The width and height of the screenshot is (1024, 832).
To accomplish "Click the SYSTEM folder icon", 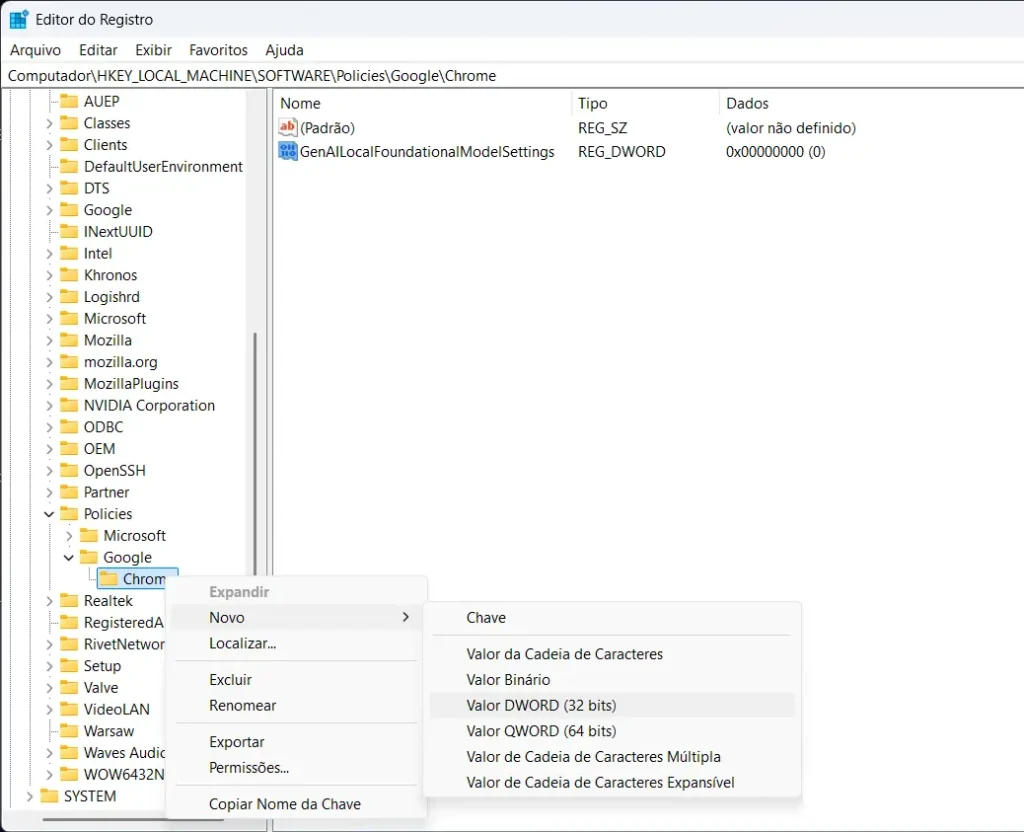I will click(x=49, y=796).
